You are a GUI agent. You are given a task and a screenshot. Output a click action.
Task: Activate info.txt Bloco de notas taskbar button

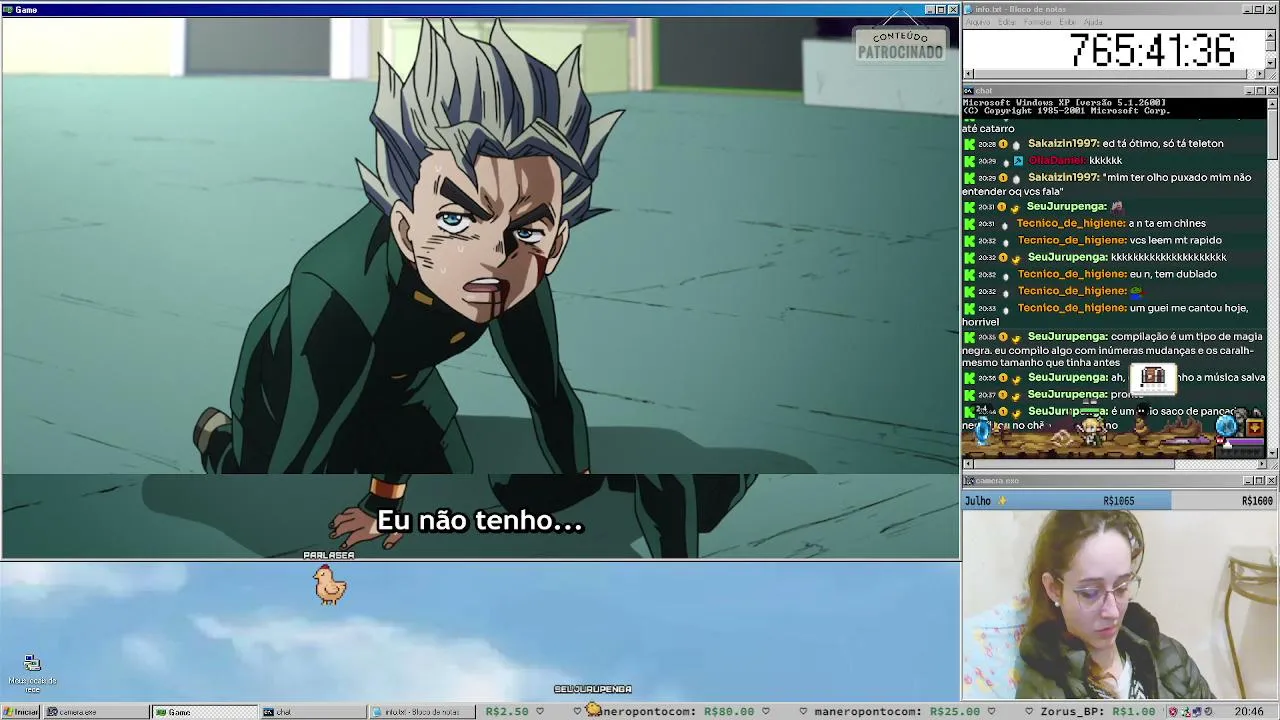click(420, 712)
